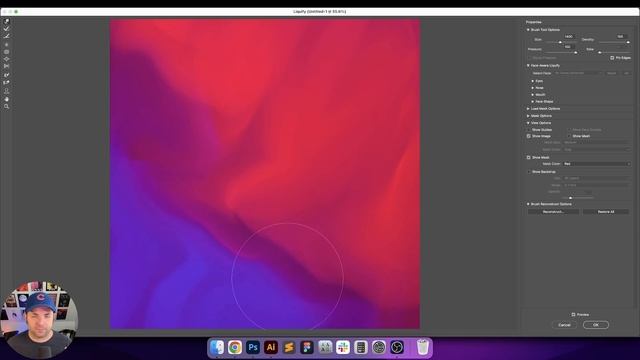
Task: Open Google Chrome from the dock
Action: (235, 347)
